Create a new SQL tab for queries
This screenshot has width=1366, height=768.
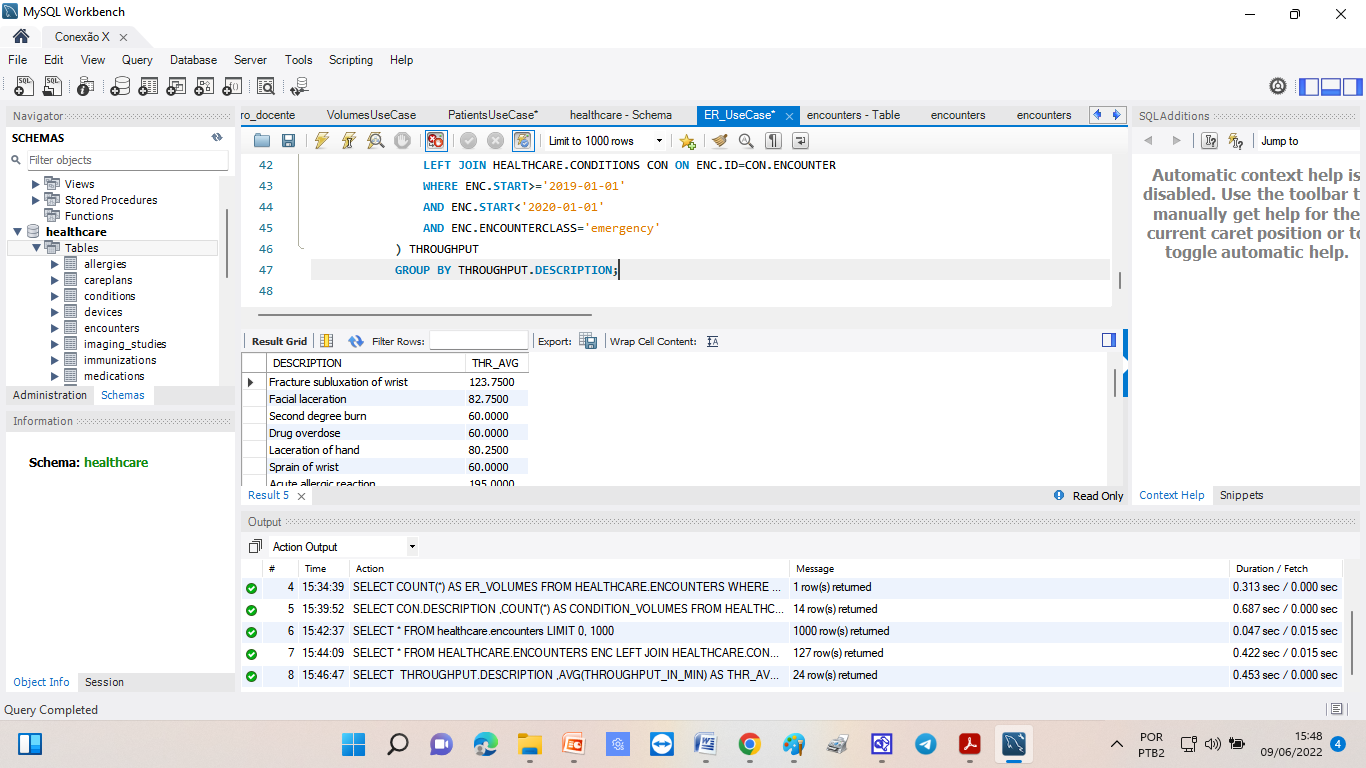pyautogui.click(x=24, y=87)
